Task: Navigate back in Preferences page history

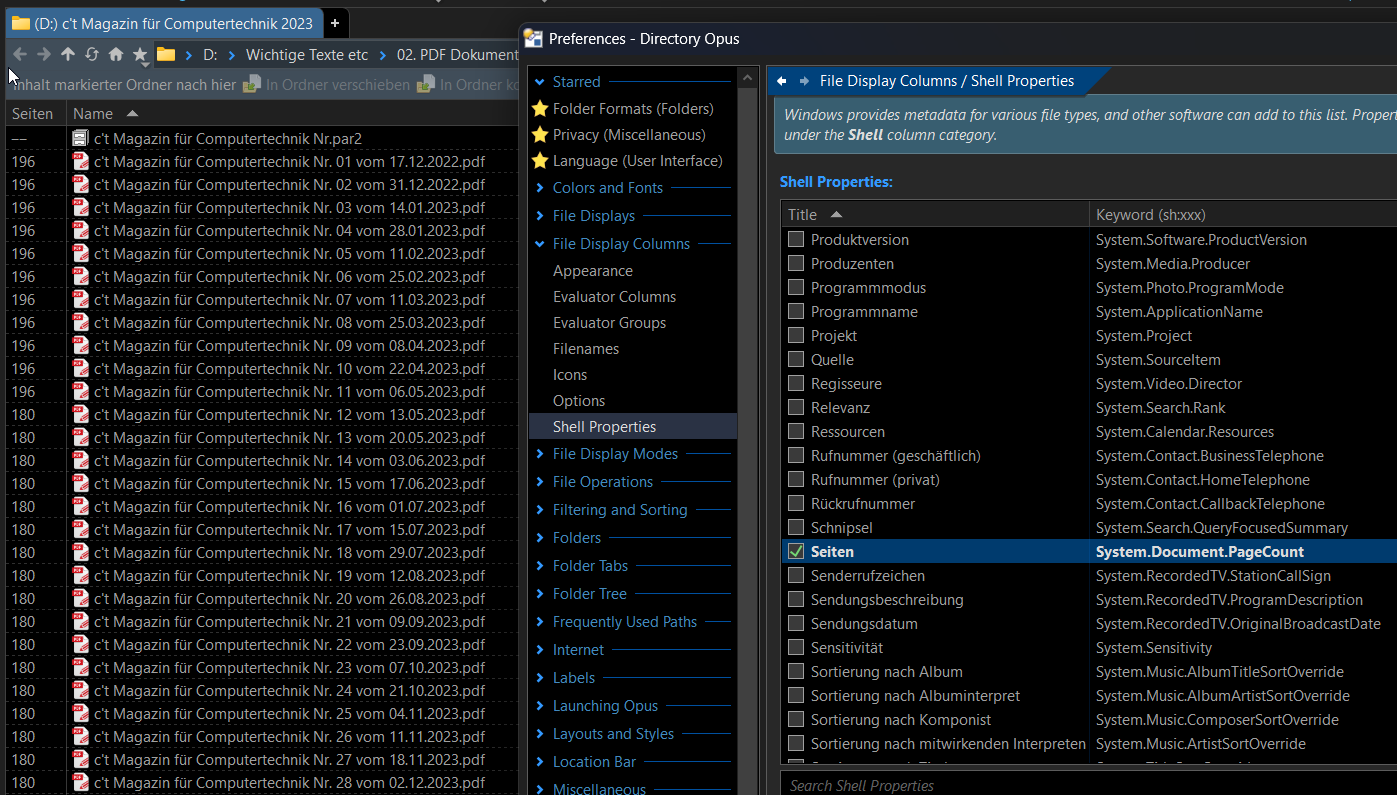Action: pyautogui.click(x=781, y=81)
